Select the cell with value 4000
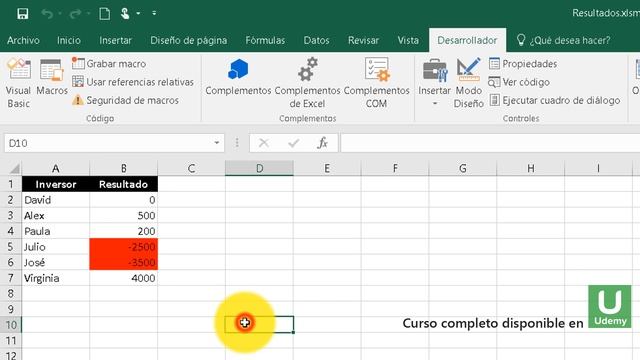 124,278
